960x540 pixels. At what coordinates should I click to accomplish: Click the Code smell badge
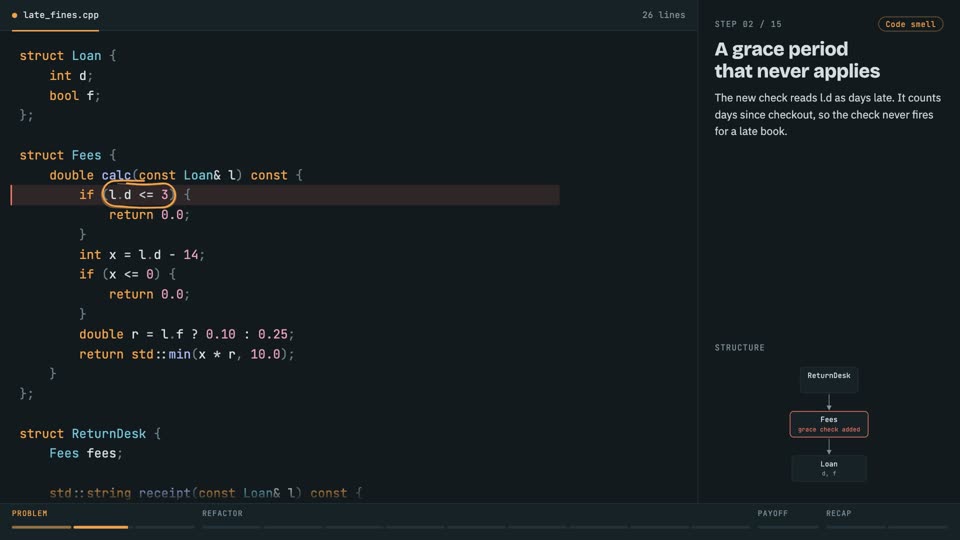(x=910, y=24)
